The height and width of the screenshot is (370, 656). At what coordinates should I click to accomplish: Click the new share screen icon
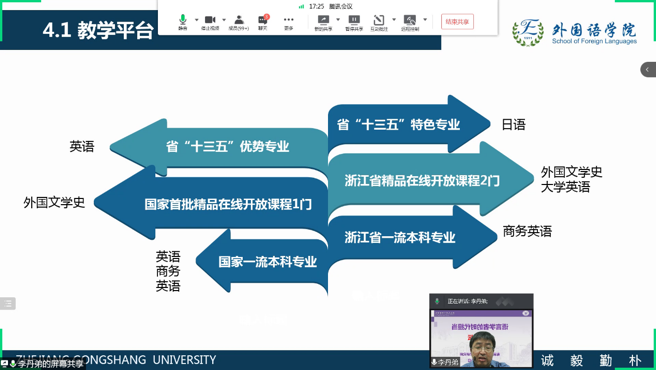pyautogui.click(x=323, y=22)
